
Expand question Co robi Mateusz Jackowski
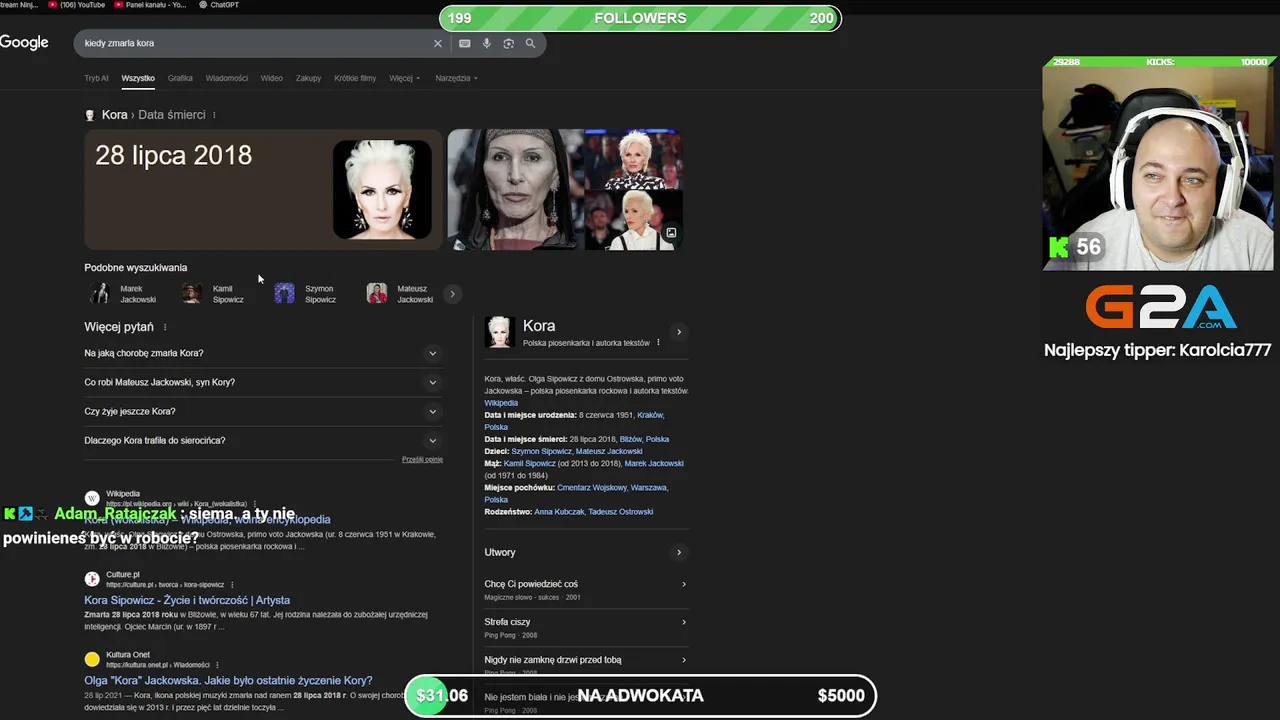pyautogui.click(x=263, y=382)
